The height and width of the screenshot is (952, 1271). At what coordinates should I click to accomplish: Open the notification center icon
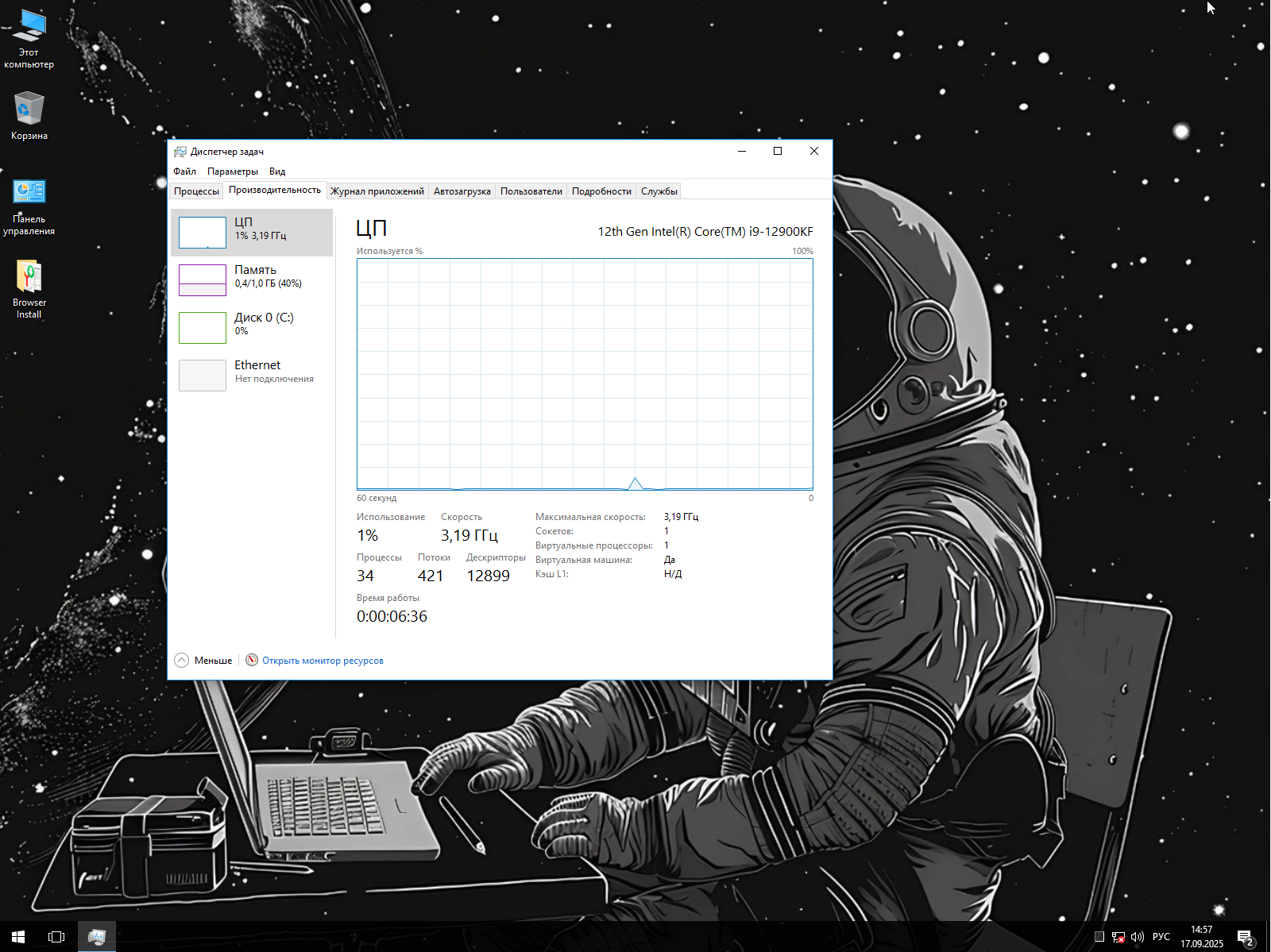click(x=1245, y=937)
